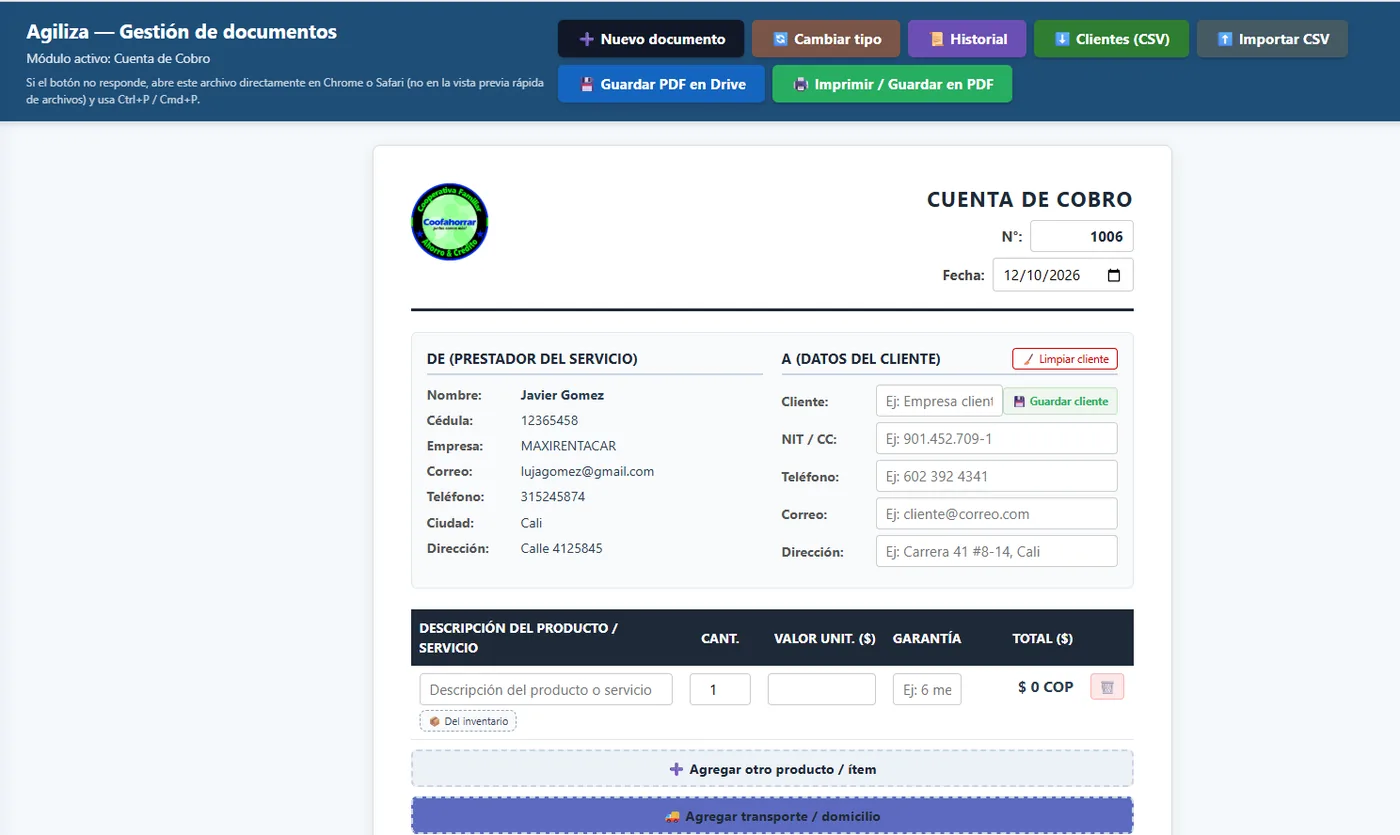The image size is (1400, 835).
Task: Click the Módulo activo: Cuenta de Cobro label
Action: [118, 59]
